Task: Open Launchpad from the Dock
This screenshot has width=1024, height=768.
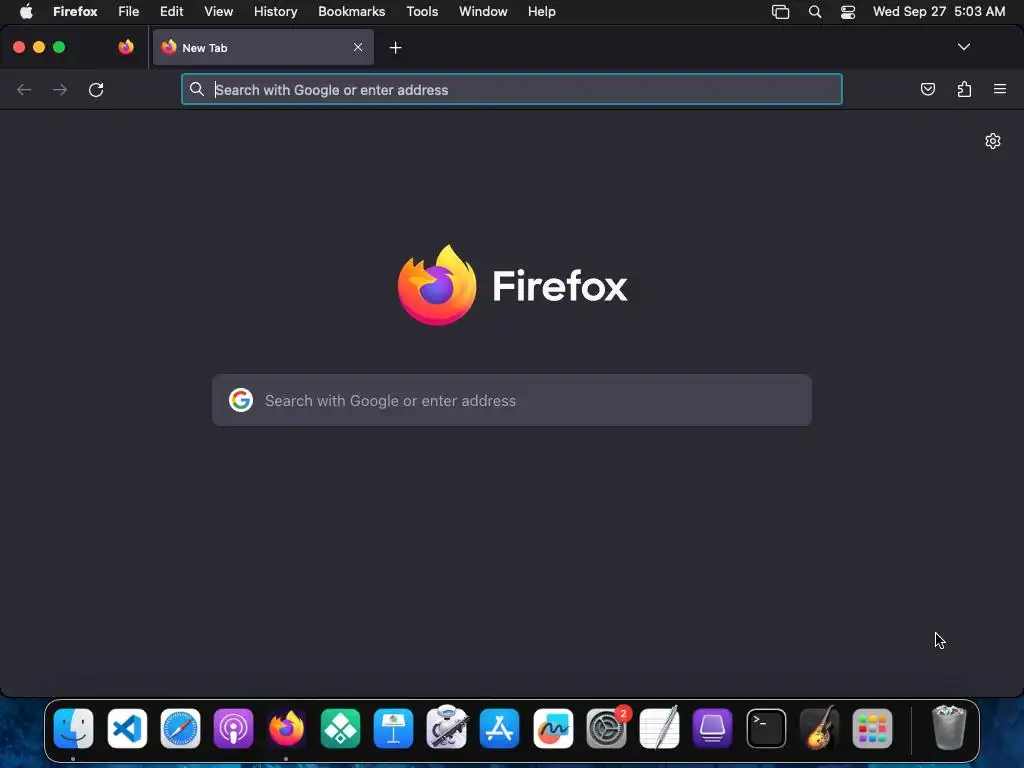Action: click(x=872, y=728)
